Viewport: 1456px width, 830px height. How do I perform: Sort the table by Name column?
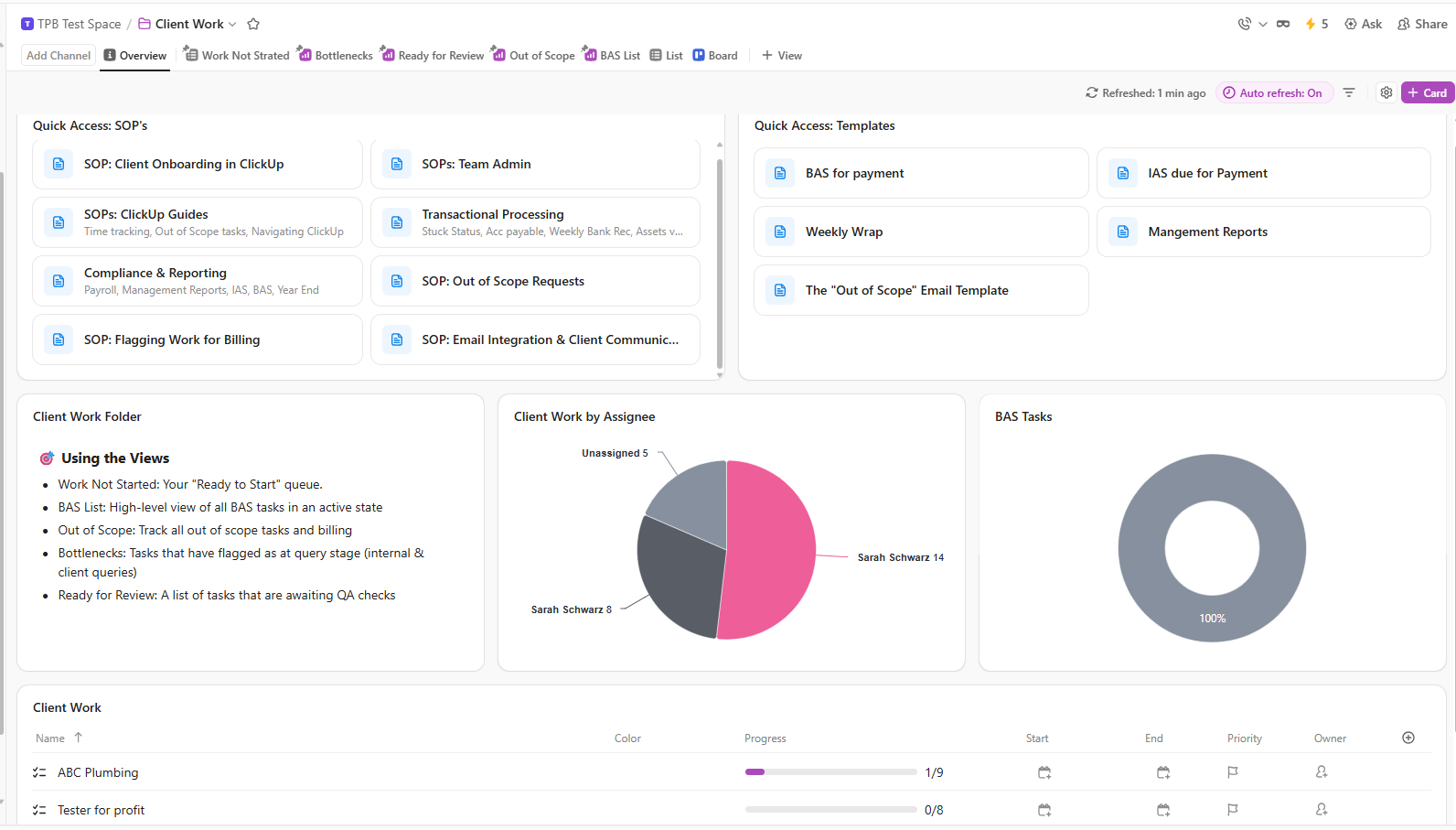[50, 738]
